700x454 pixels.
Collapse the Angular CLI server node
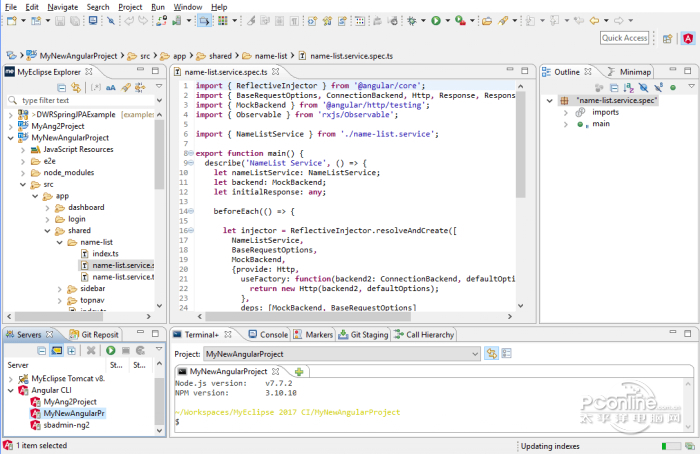point(12,390)
